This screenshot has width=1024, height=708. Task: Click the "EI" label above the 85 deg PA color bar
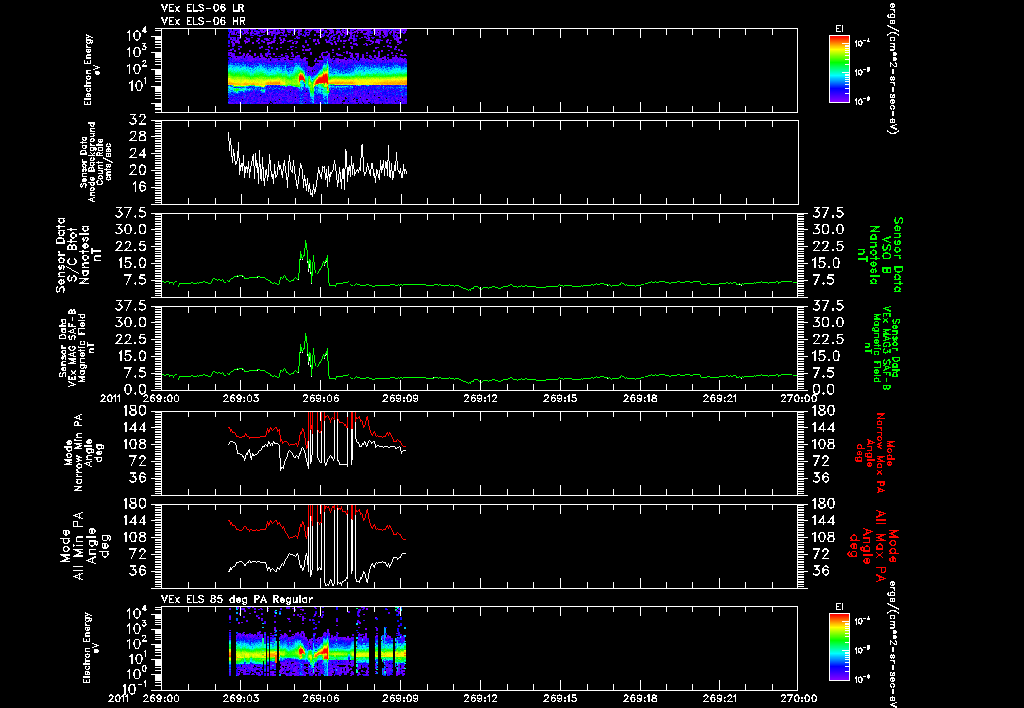click(839, 607)
